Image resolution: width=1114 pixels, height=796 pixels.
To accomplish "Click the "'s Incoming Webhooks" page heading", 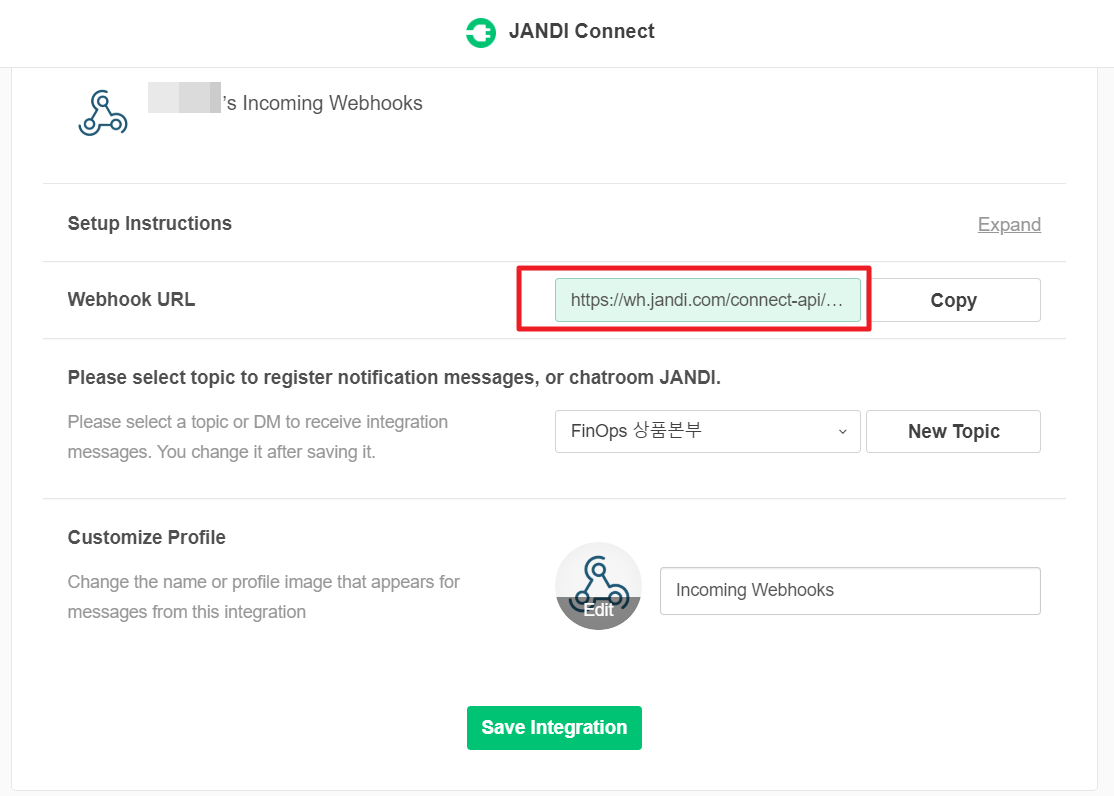I will coord(323,103).
